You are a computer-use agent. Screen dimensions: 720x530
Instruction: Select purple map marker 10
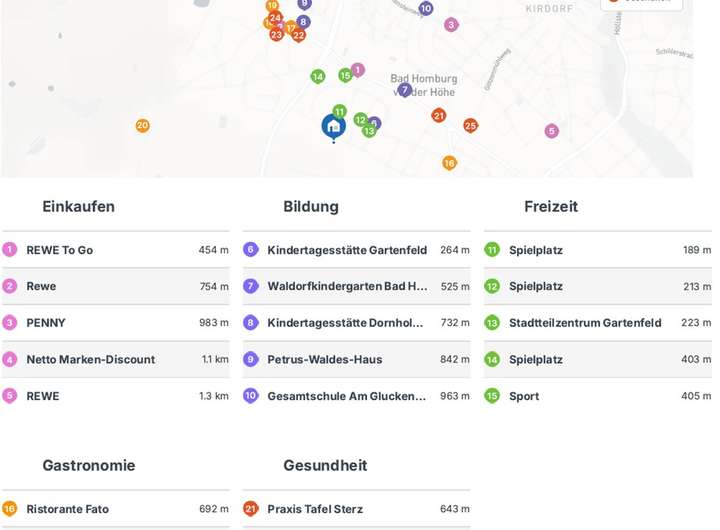click(x=426, y=8)
